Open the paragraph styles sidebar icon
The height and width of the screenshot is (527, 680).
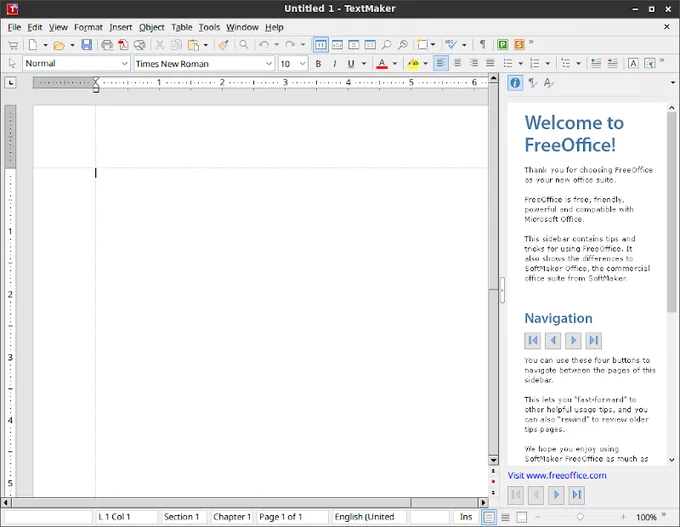[x=533, y=82]
